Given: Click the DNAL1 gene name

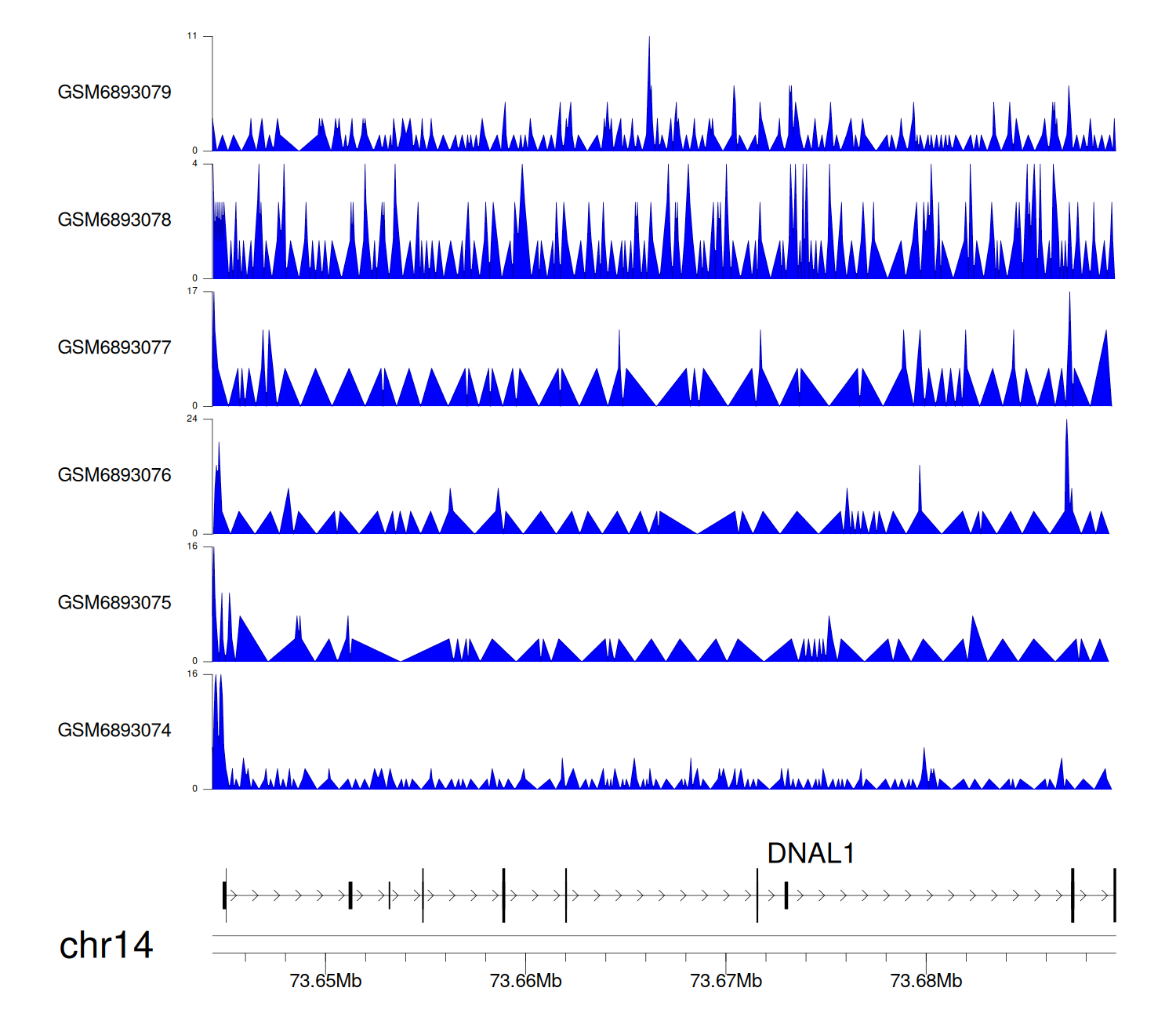Looking at the screenshot, I should 810,853.
